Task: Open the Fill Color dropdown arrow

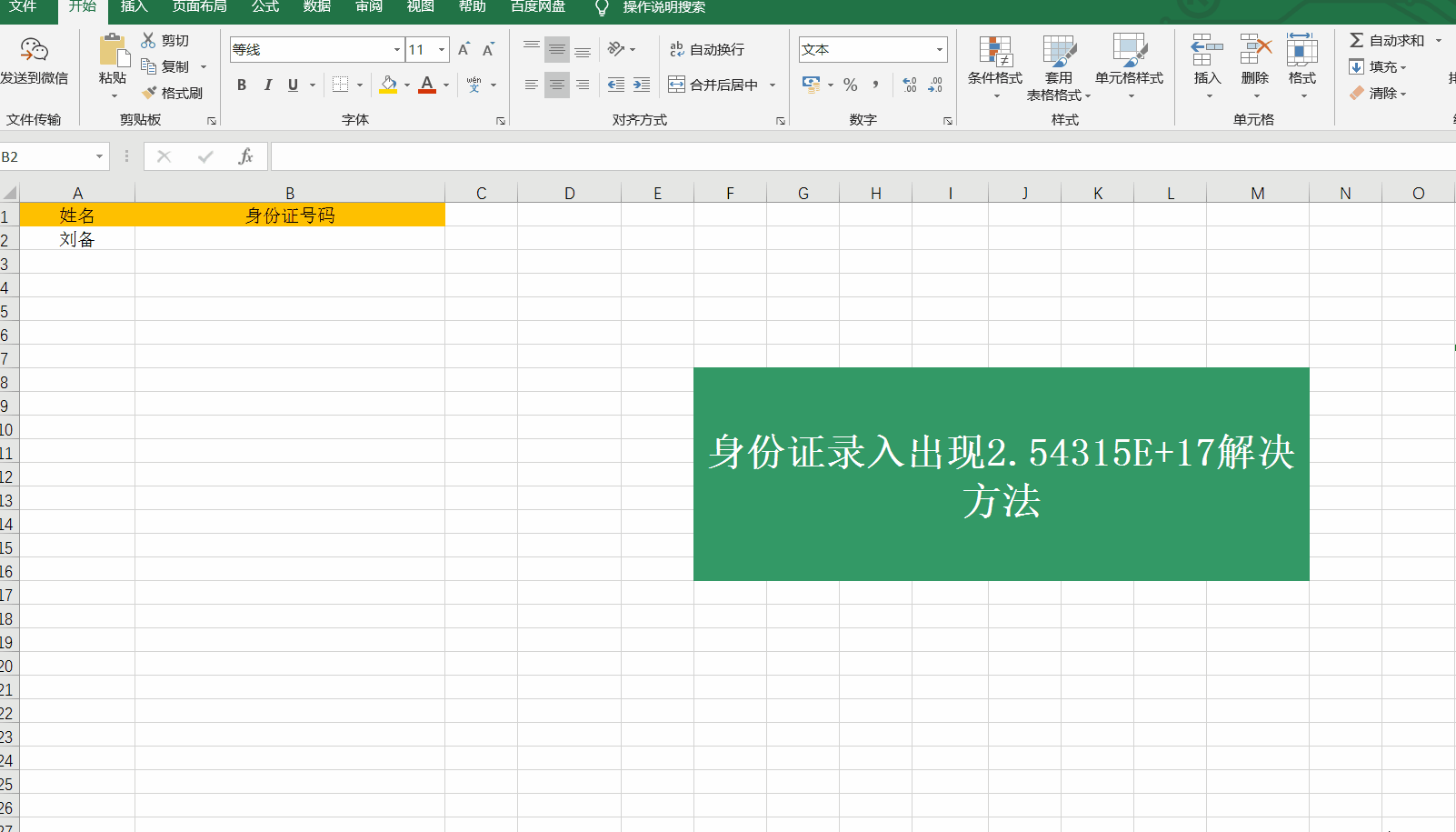Action: tap(406, 85)
